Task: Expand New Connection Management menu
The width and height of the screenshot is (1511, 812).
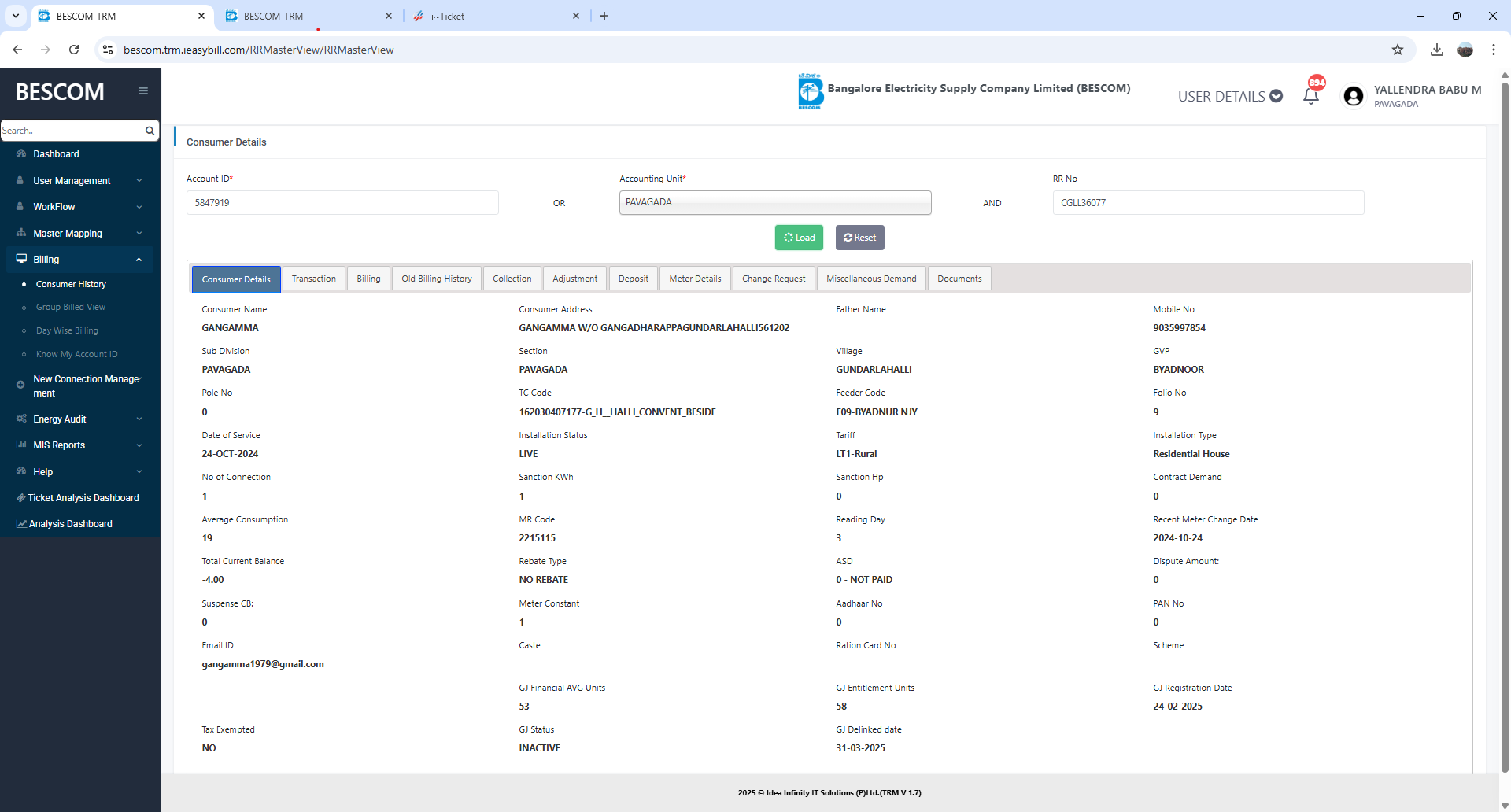Action: pyautogui.click(x=80, y=386)
